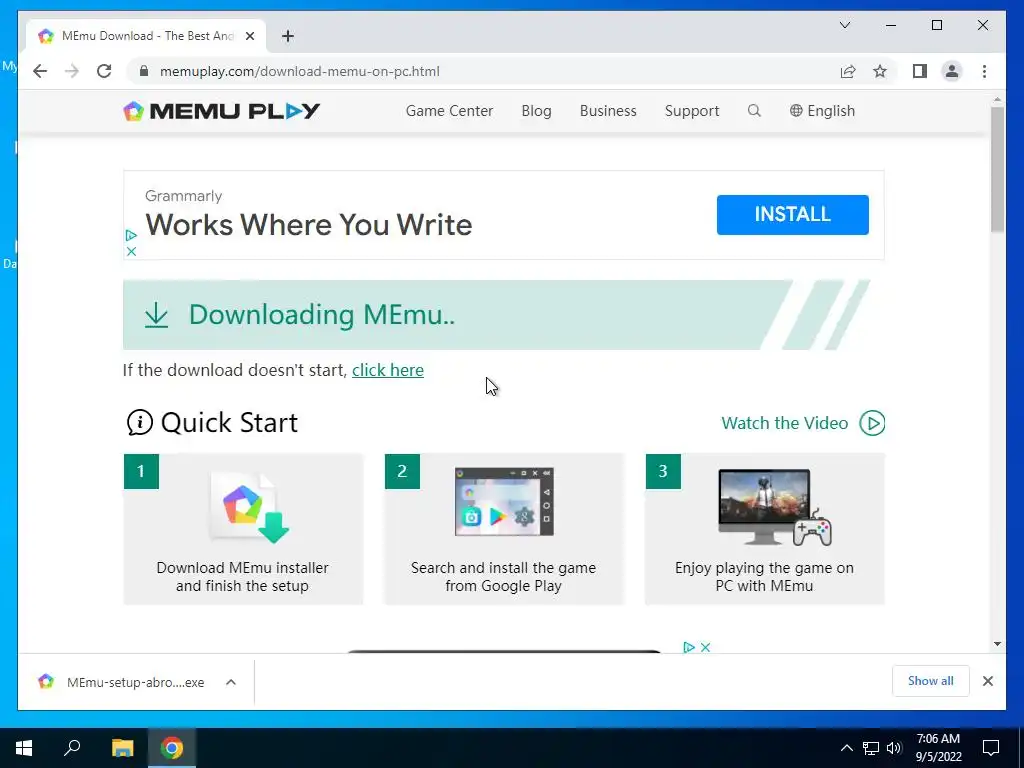Click the Quick Start info icon
This screenshot has height=768, width=1024.
click(140, 423)
